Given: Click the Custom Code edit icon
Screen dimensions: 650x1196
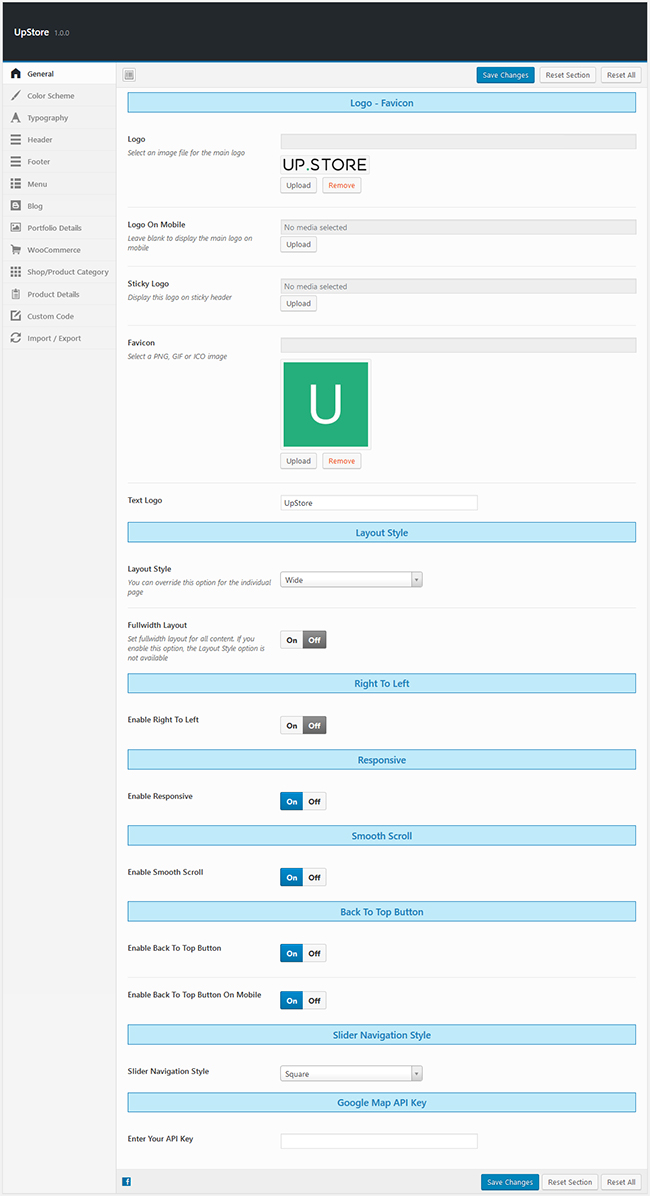Looking at the screenshot, I should coord(15,316).
